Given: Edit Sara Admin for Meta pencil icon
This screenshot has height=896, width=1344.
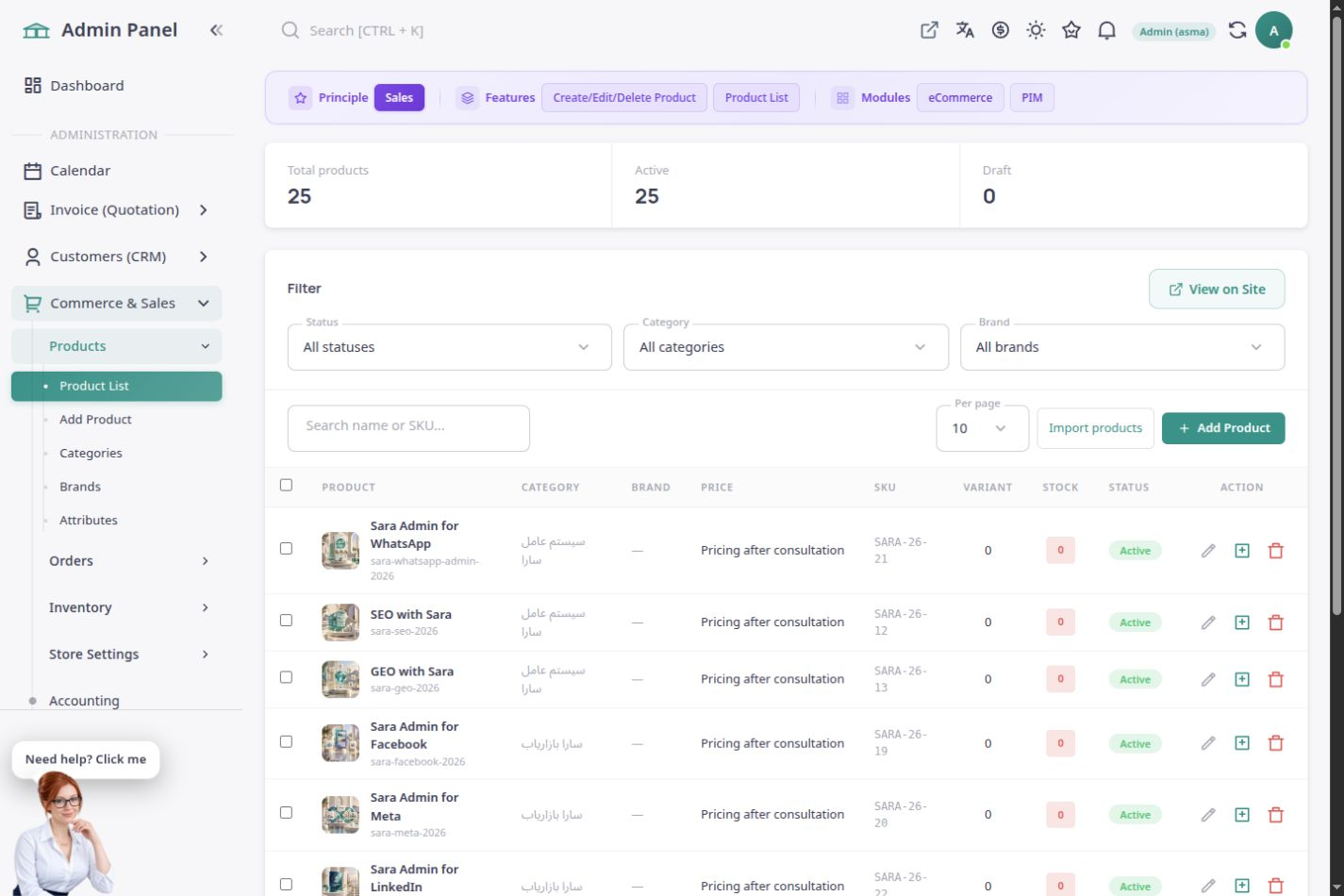Looking at the screenshot, I should coord(1208,815).
